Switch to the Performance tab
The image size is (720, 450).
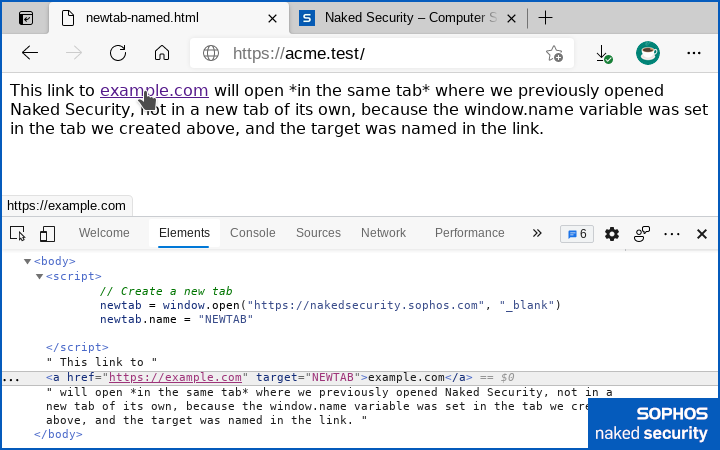470,233
